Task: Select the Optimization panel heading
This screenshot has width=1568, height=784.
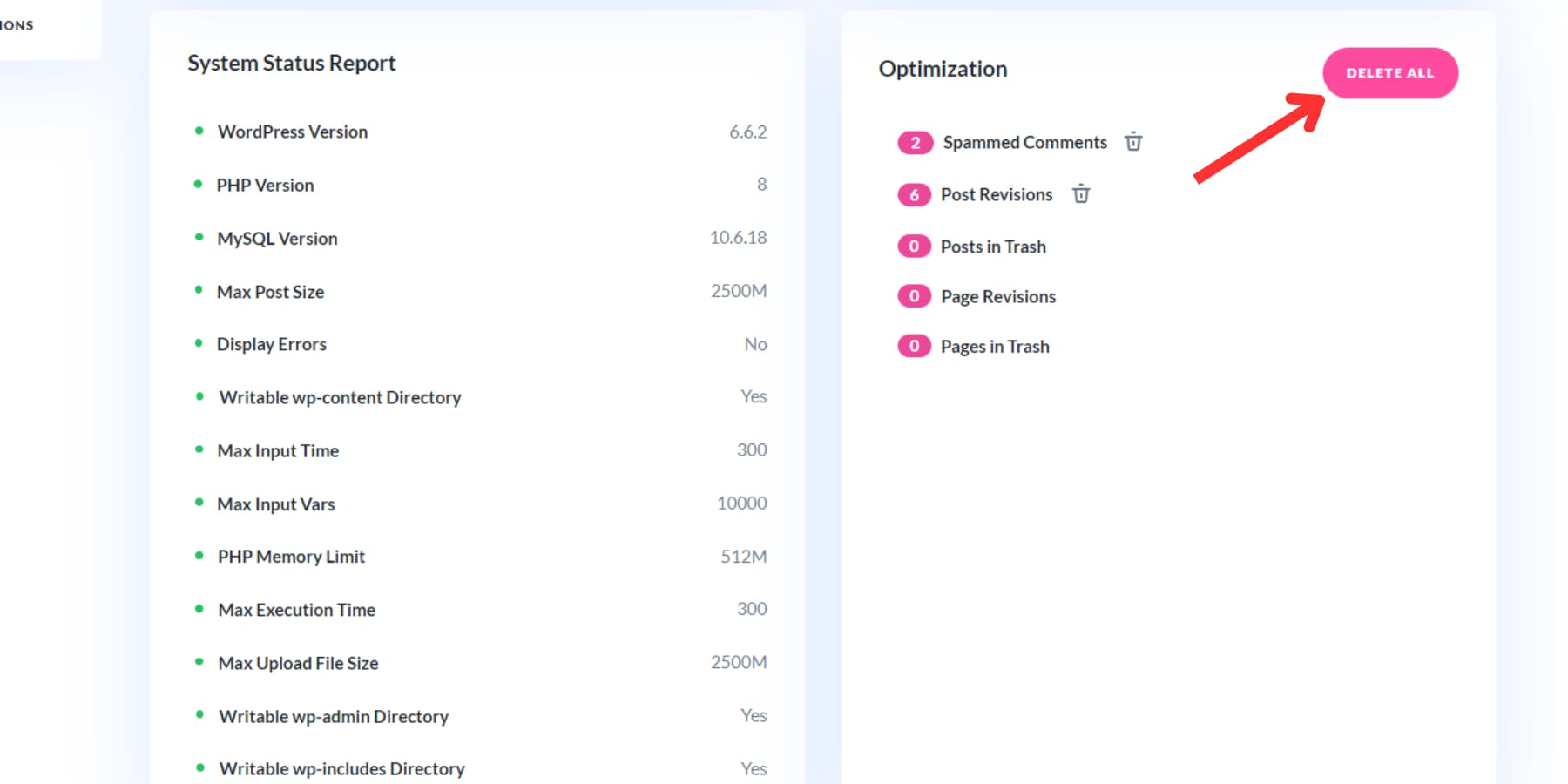Action: (x=943, y=69)
